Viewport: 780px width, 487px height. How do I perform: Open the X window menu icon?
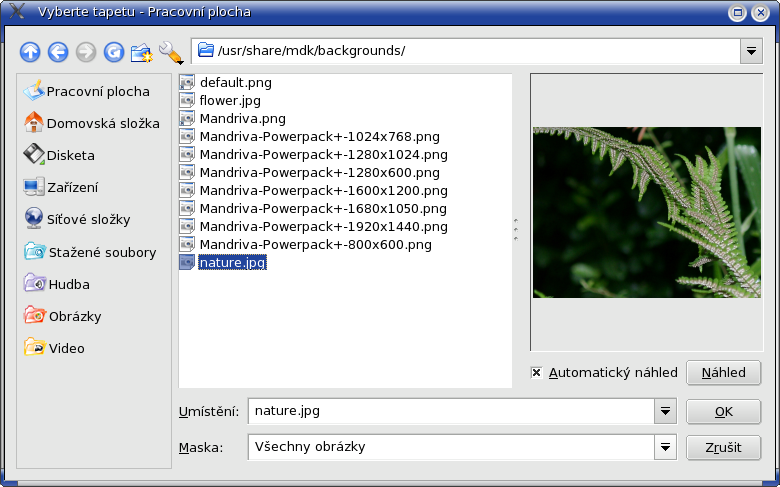click(x=16, y=10)
